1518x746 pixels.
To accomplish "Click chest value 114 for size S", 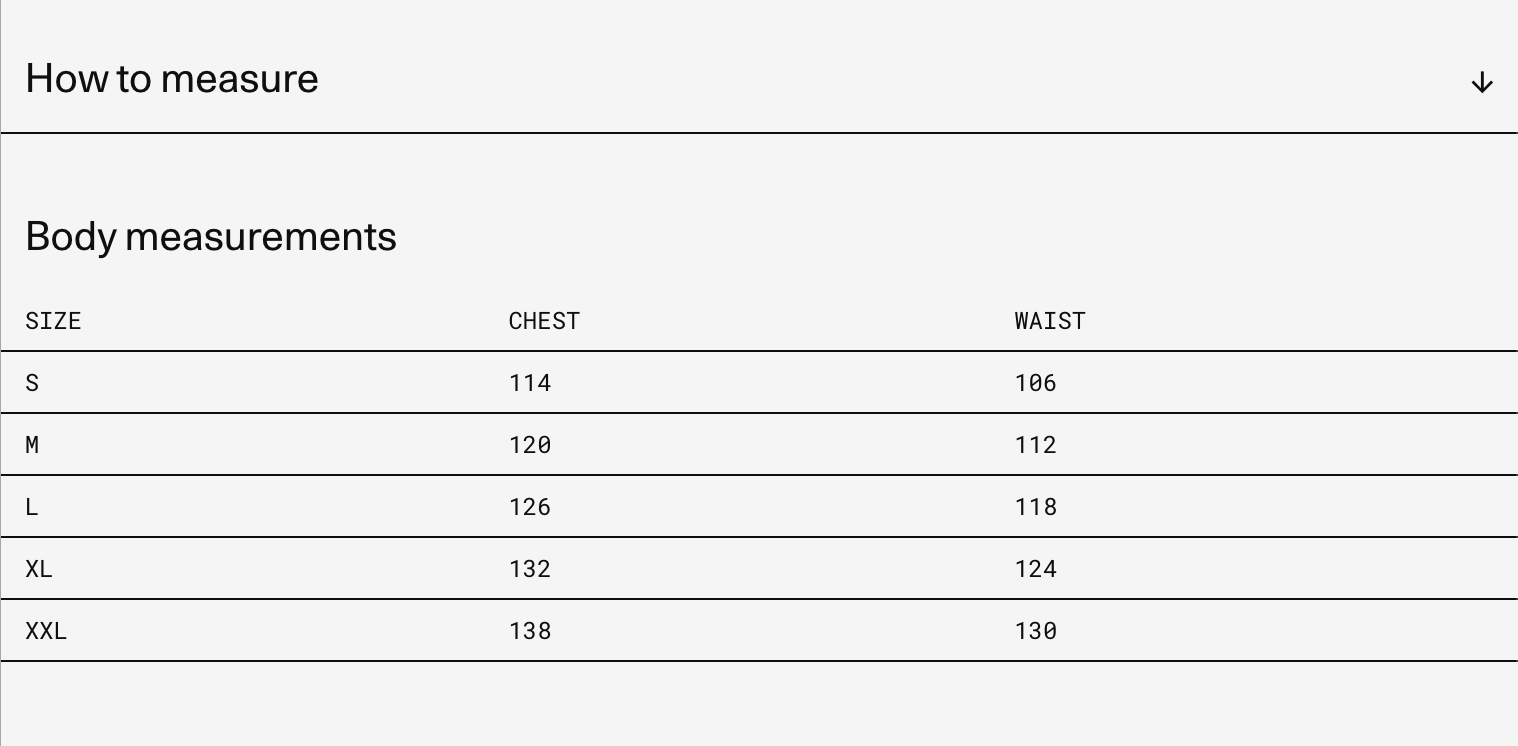I will tap(530, 383).
